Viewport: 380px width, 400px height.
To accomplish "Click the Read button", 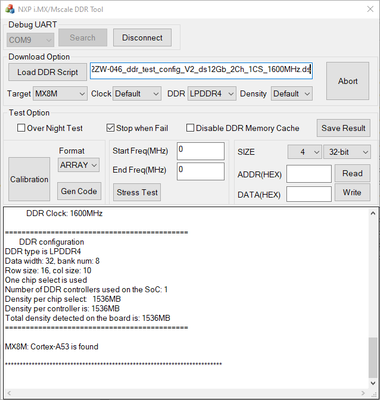I will 352,173.
